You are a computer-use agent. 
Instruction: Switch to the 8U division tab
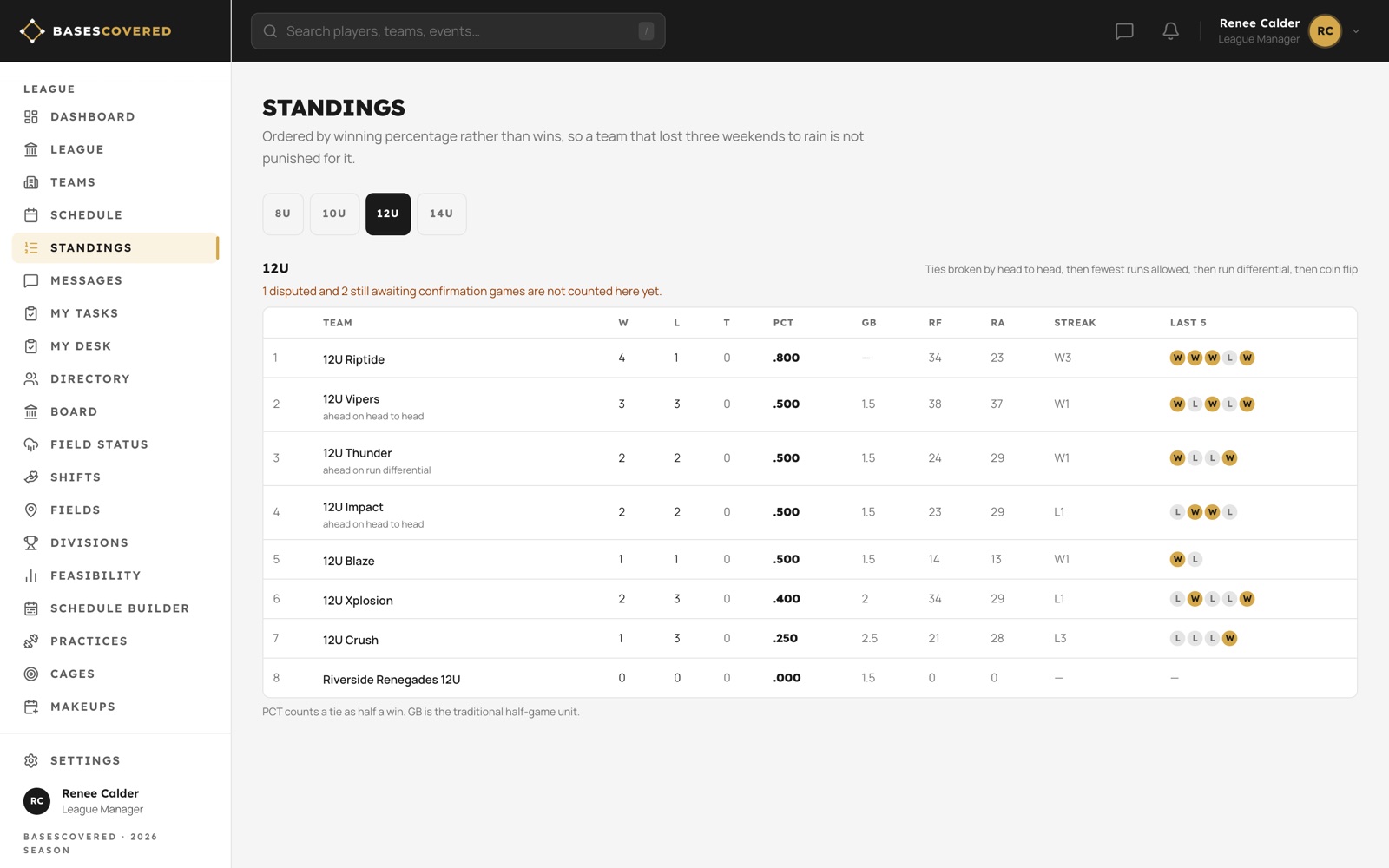pos(283,214)
